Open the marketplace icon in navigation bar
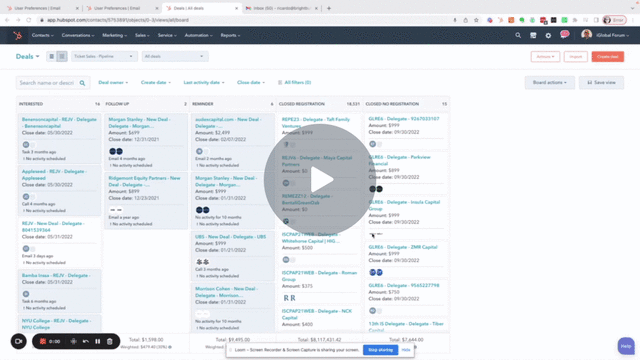 click(x=533, y=36)
